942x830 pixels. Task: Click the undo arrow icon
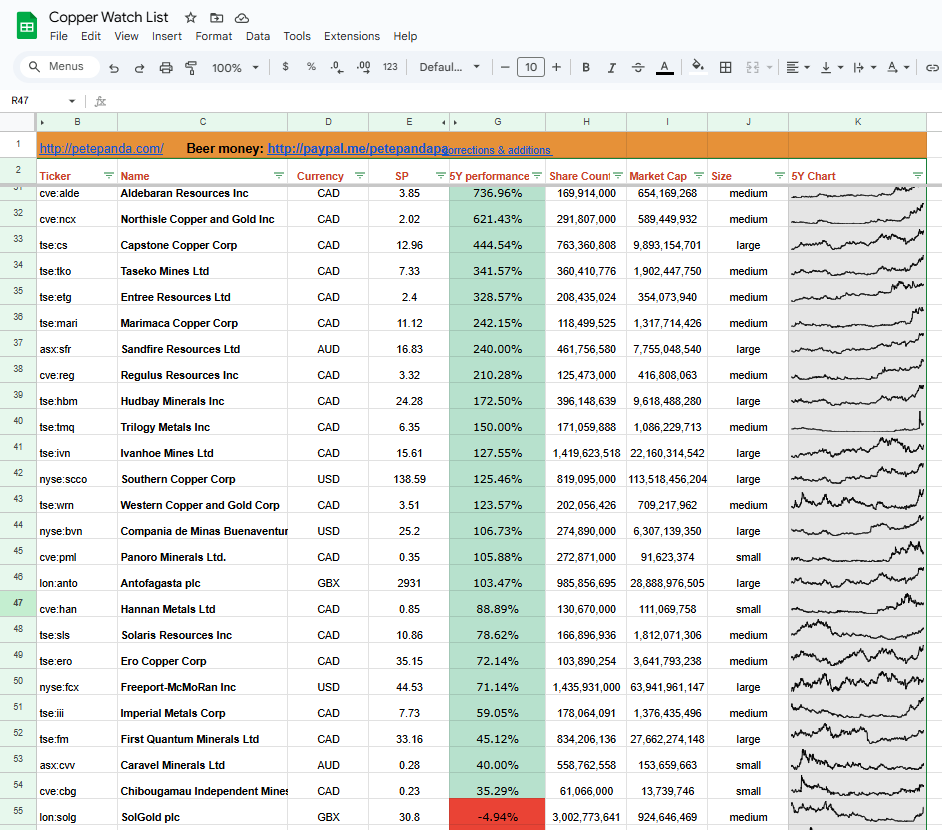coord(114,68)
